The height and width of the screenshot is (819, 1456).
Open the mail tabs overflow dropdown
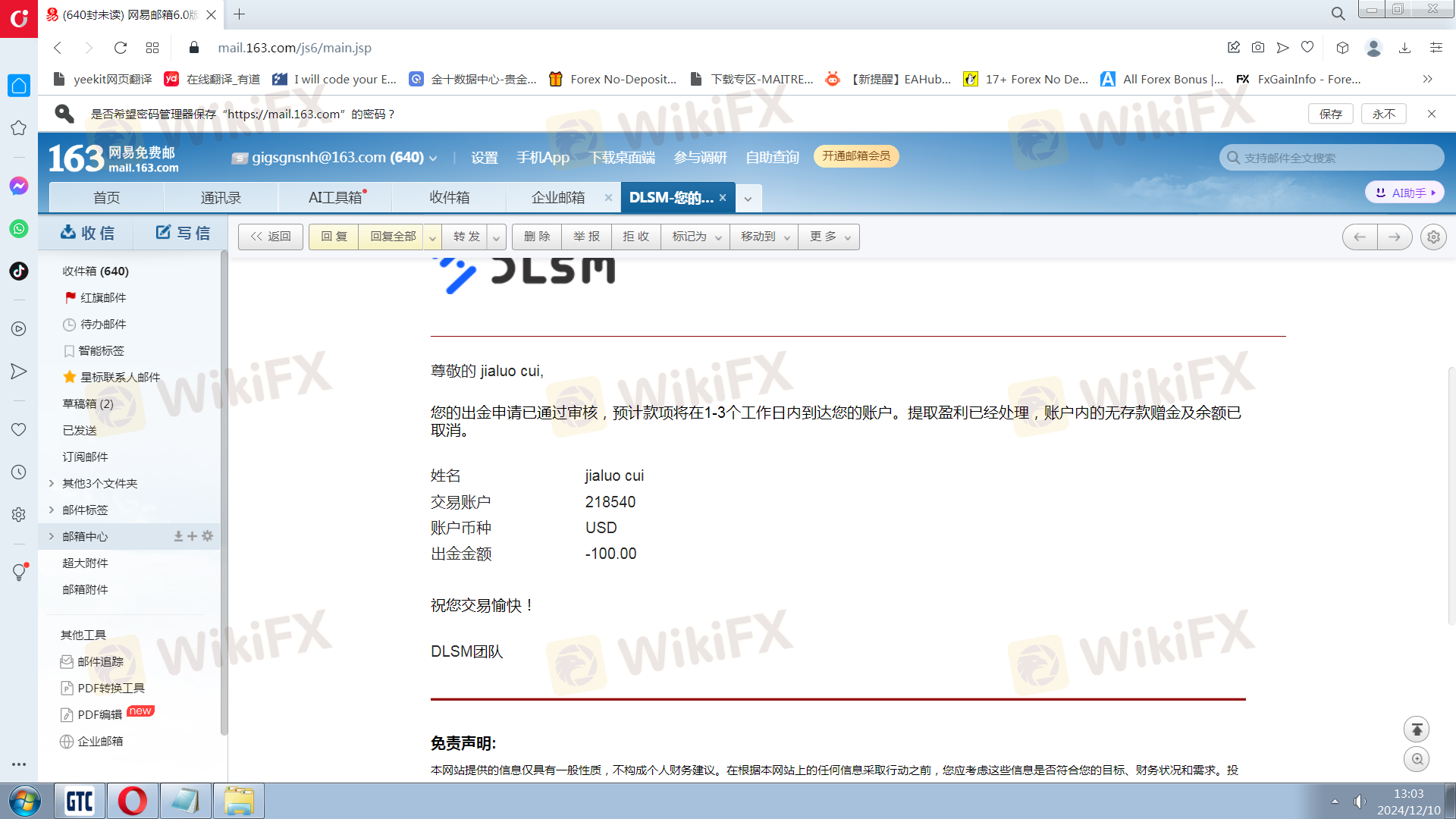coord(748,199)
